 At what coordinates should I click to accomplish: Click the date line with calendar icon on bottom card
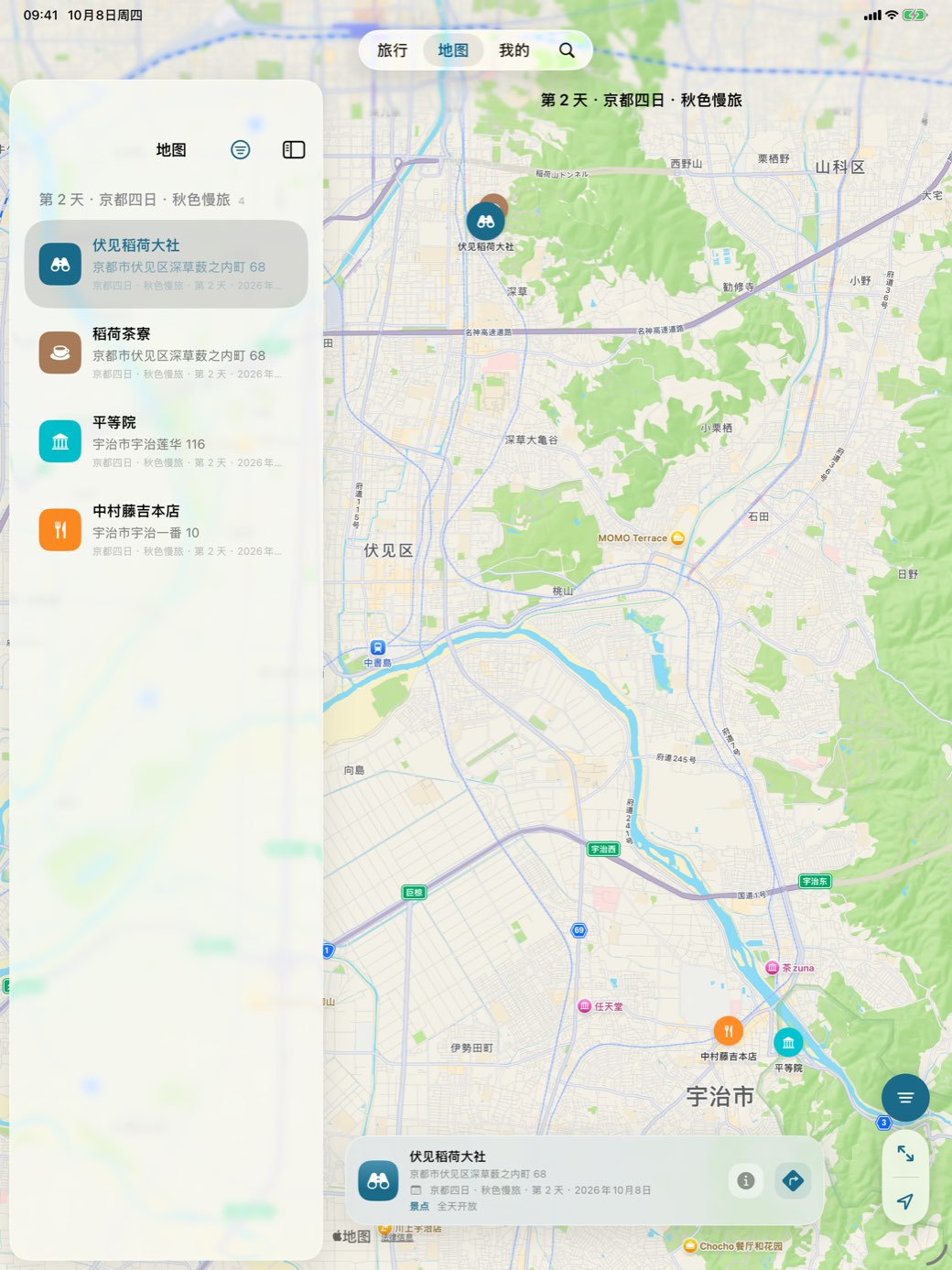[530, 1190]
